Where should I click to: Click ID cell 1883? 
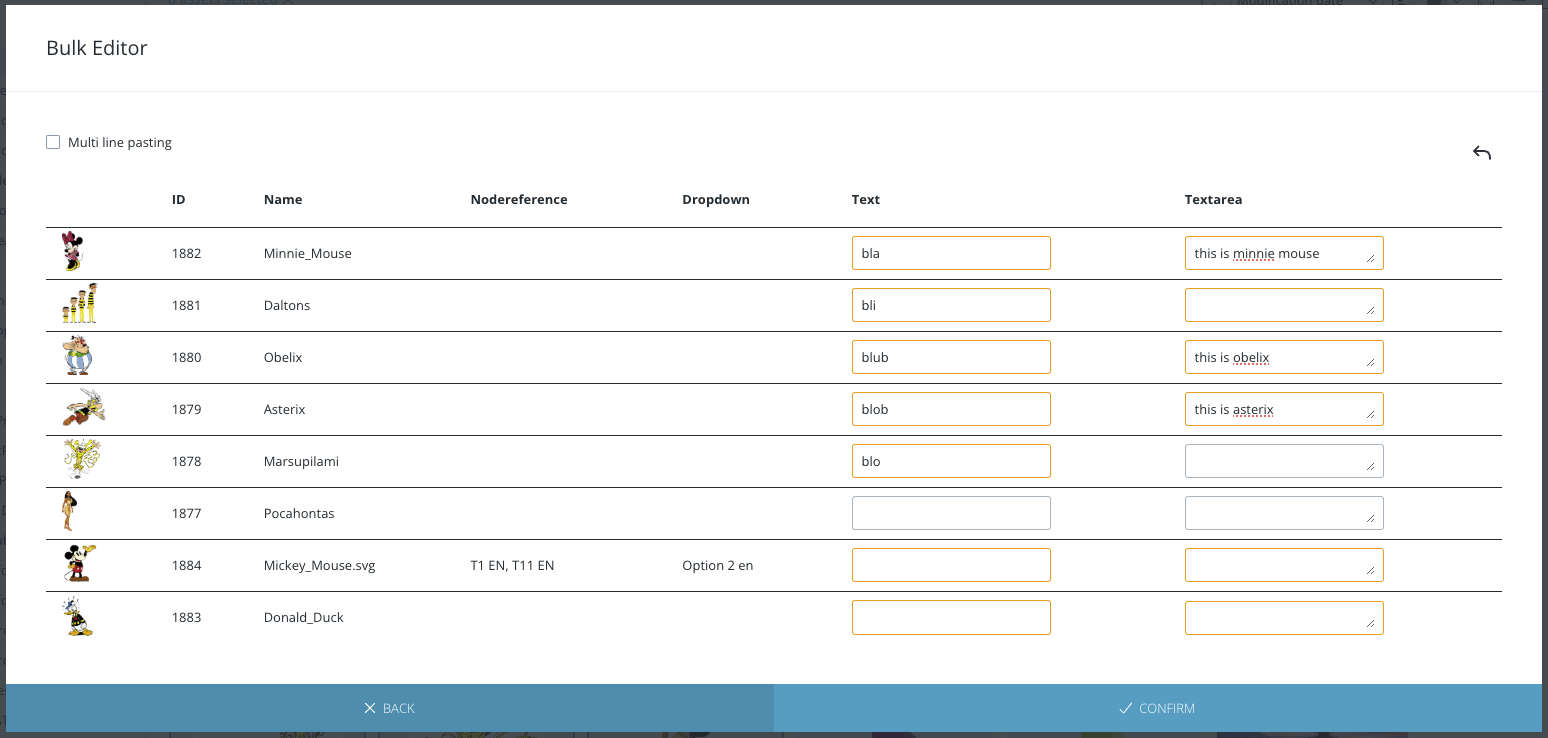(x=186, y=617)
